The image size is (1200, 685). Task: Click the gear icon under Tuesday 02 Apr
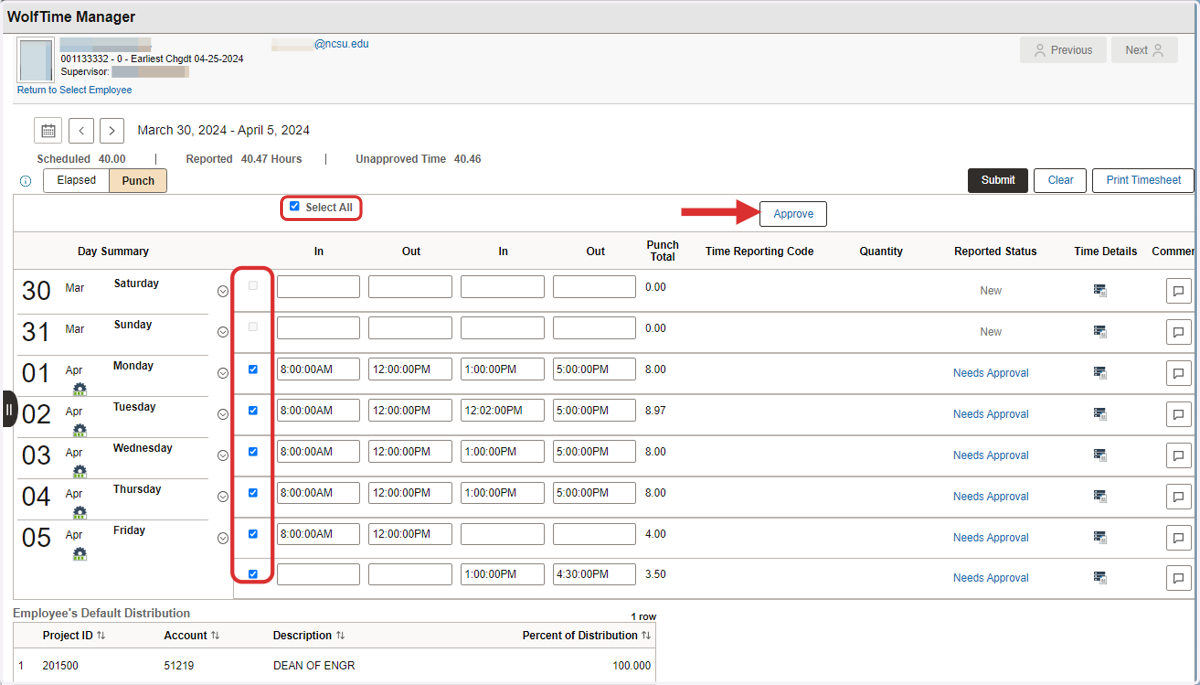pos(79,430)
